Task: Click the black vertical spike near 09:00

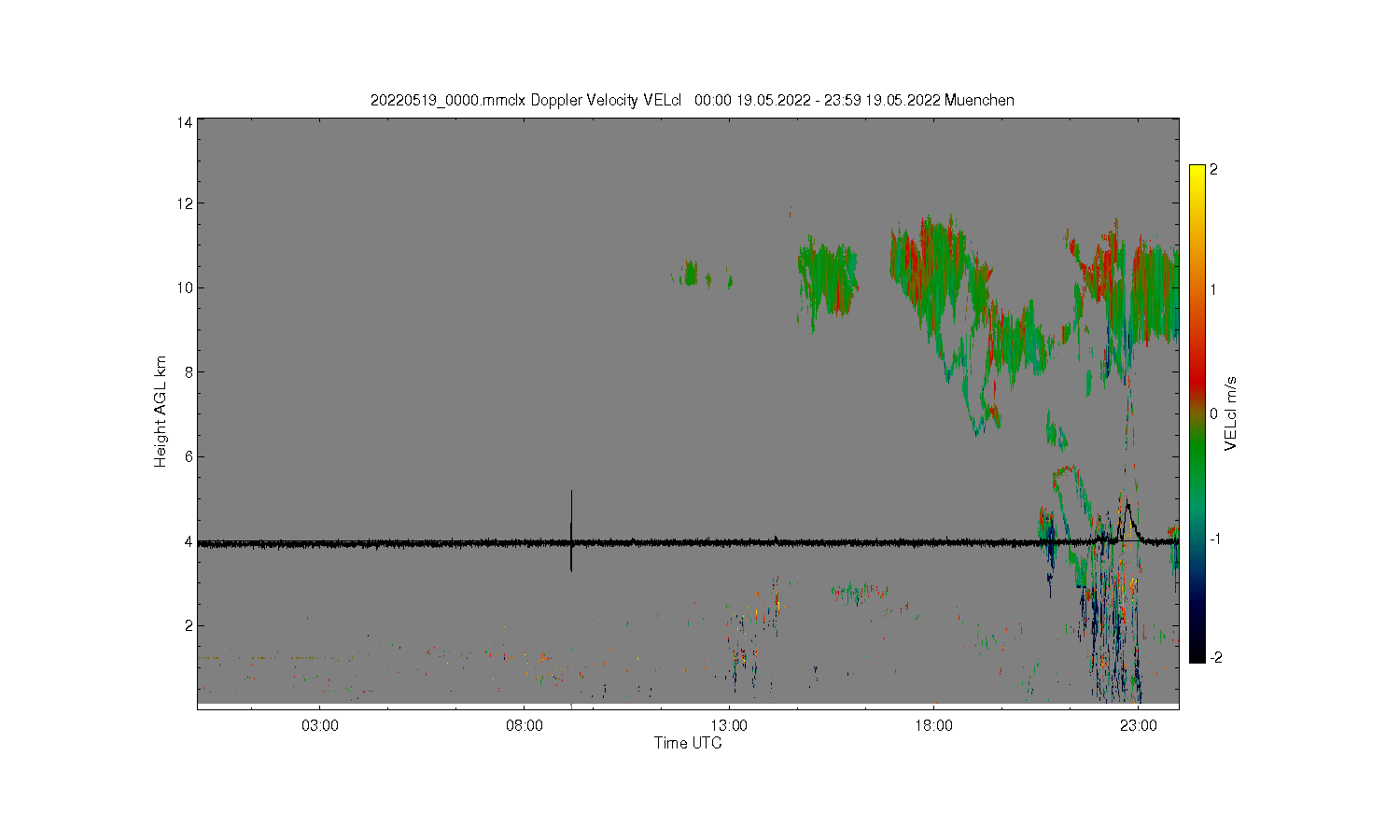Action: click(571, 530)
